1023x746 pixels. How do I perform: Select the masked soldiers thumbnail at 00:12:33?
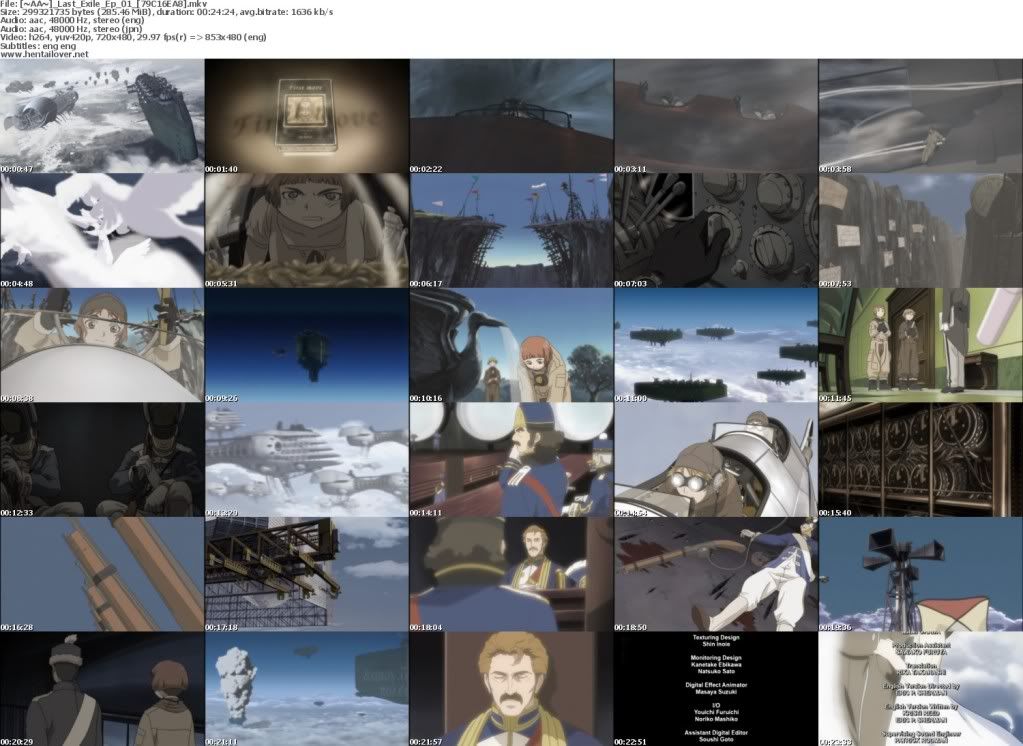point(102,460)
